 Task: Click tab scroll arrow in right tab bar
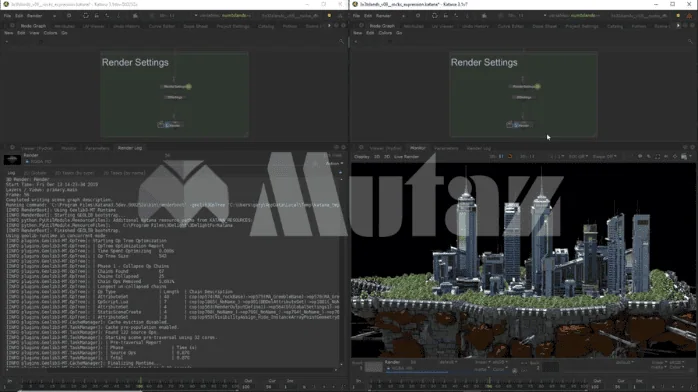coord(678,26)
